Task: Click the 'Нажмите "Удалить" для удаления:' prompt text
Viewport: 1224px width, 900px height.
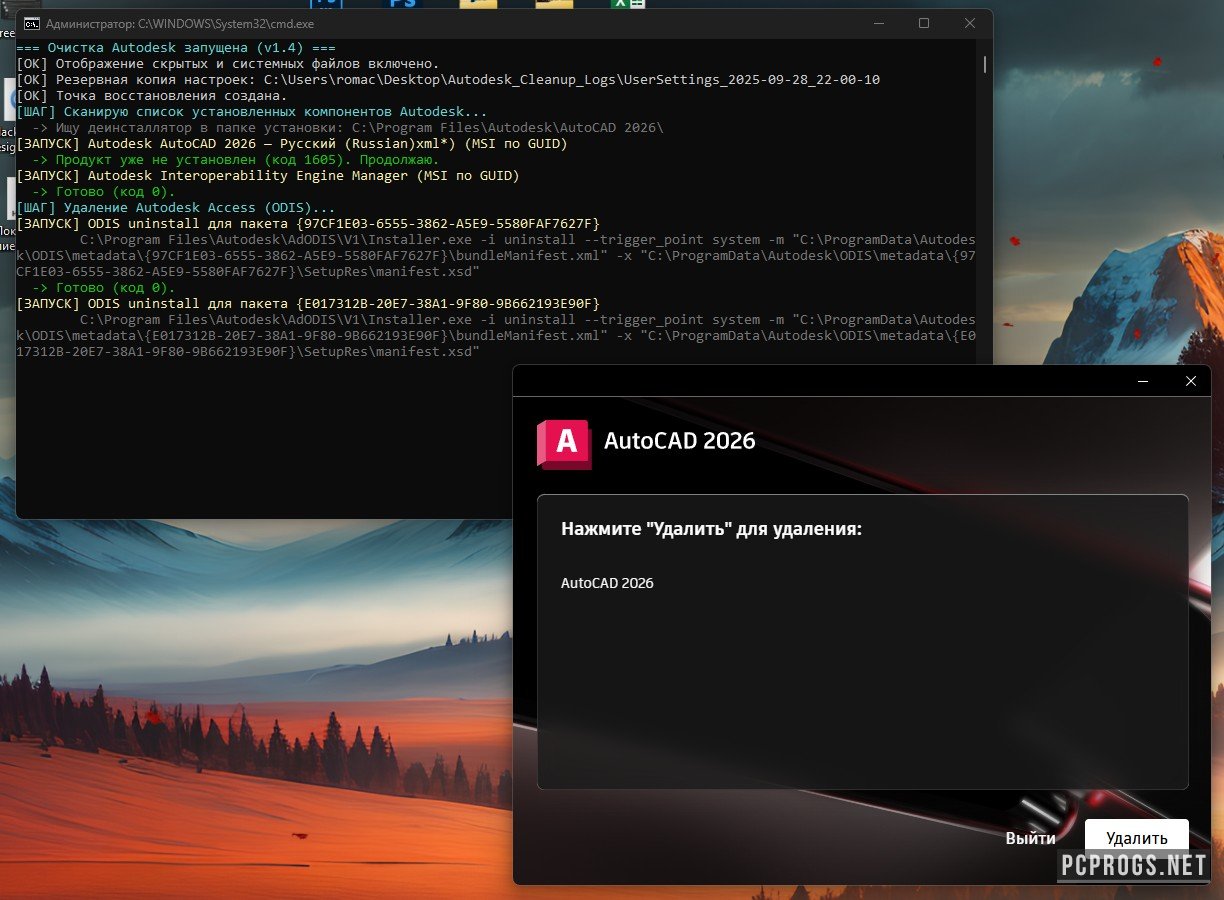Action: [x=711, y=528]
